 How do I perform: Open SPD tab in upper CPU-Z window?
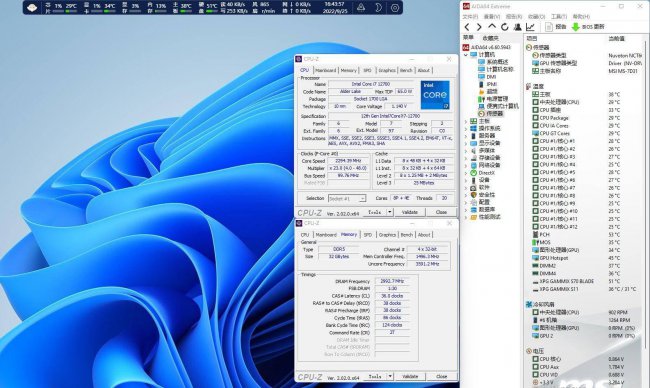pyautogui.click(x=367, y=70)
